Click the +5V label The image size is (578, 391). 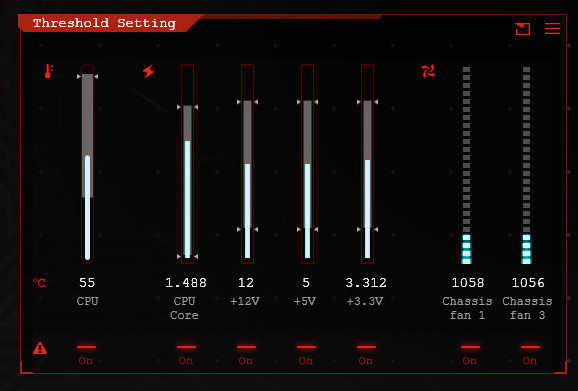click(305, 301)
